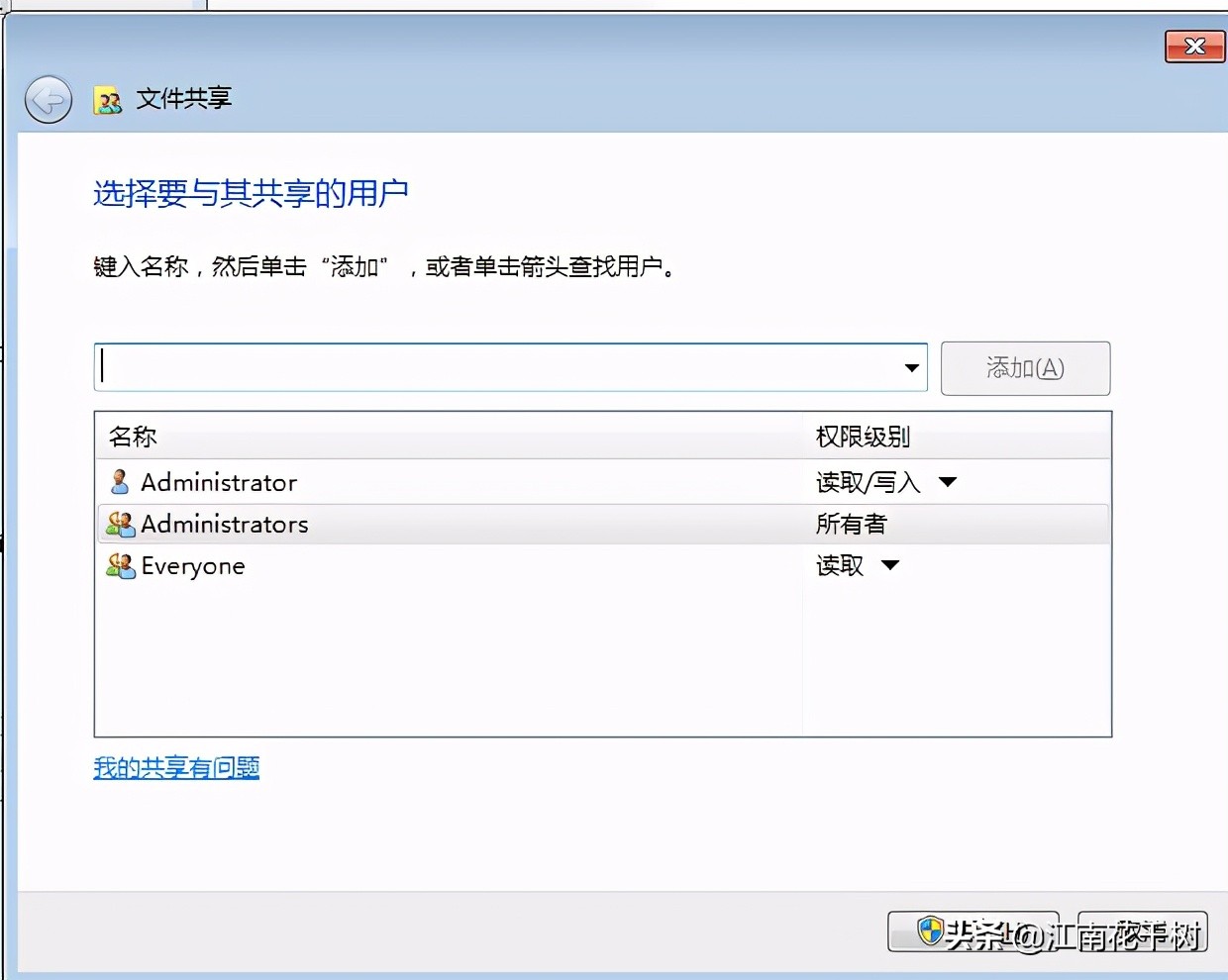
Task: Click the 名称 column header
Action: [x=132, y=436]
